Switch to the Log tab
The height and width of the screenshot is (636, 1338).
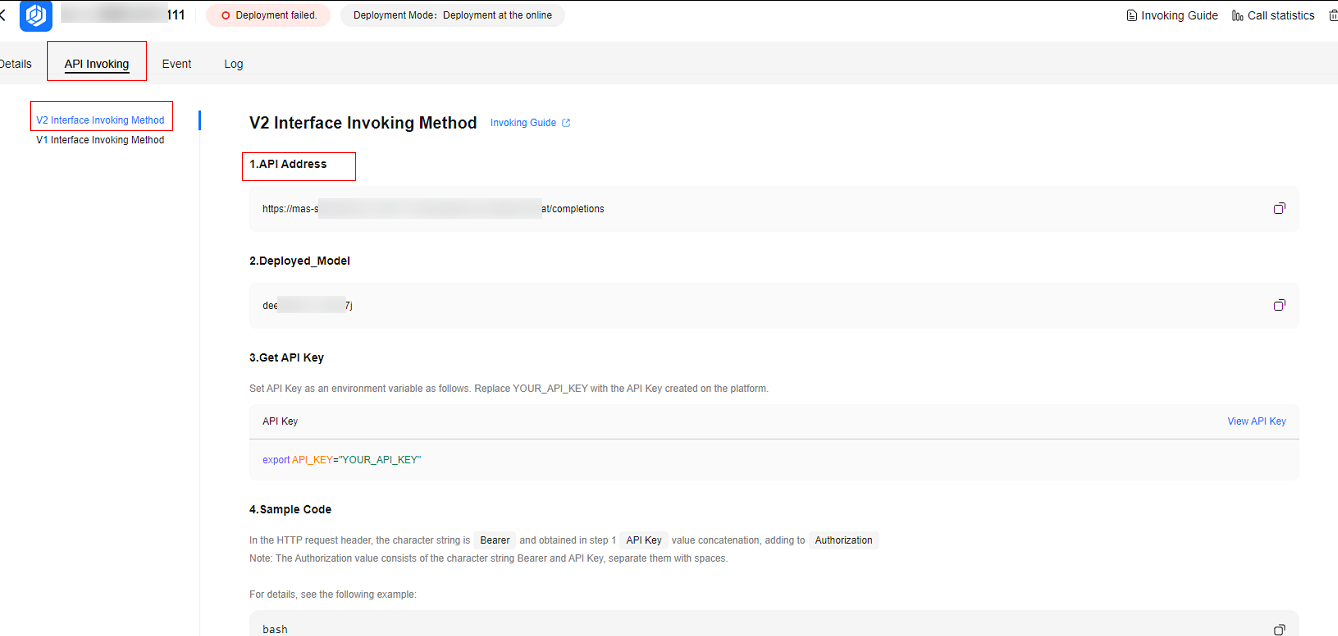click(x=234, y=64)
